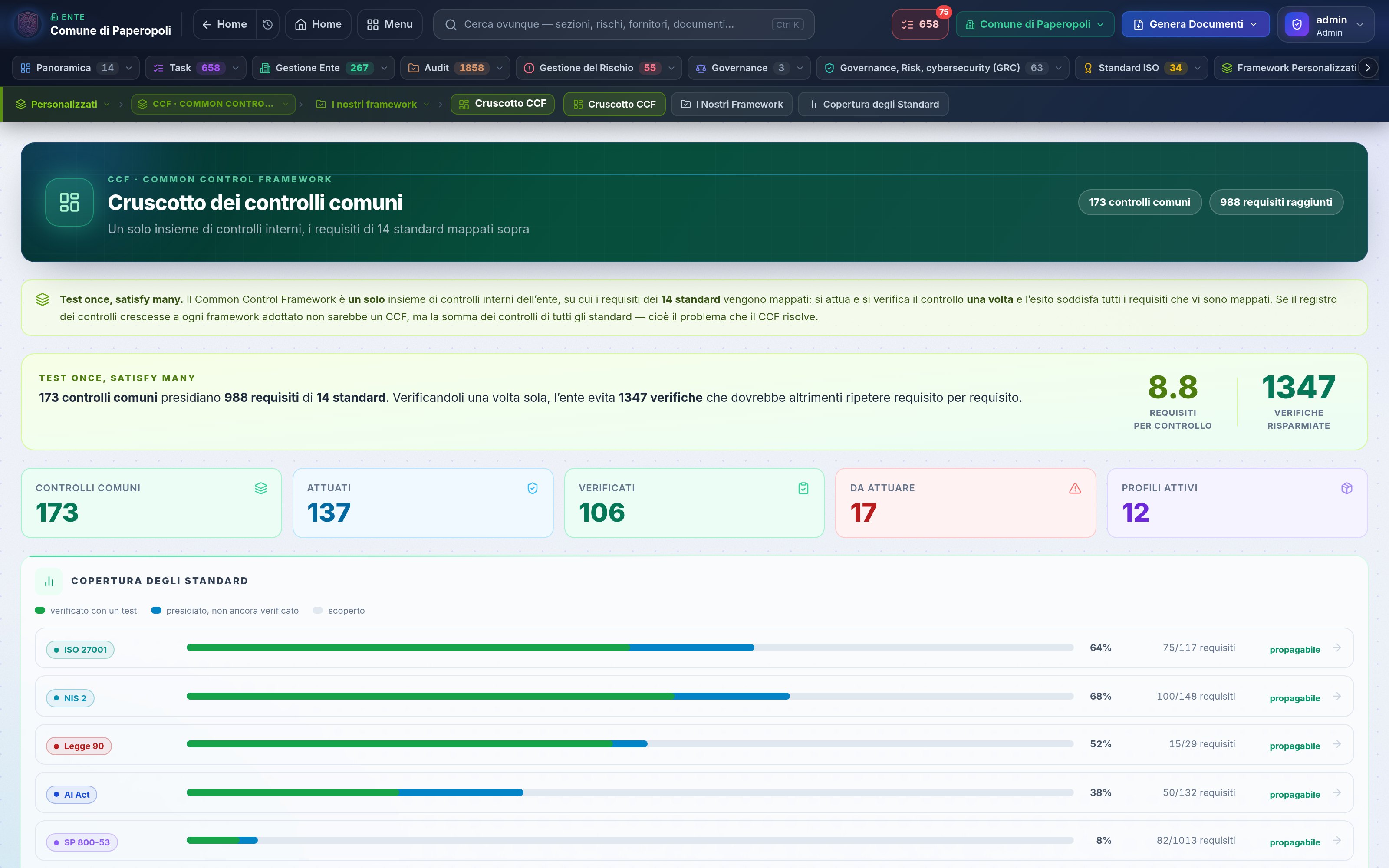Viewport: 1389px width, 868px height.
Task: Open the 658 tasks notification badge
Action: [919, 24]
